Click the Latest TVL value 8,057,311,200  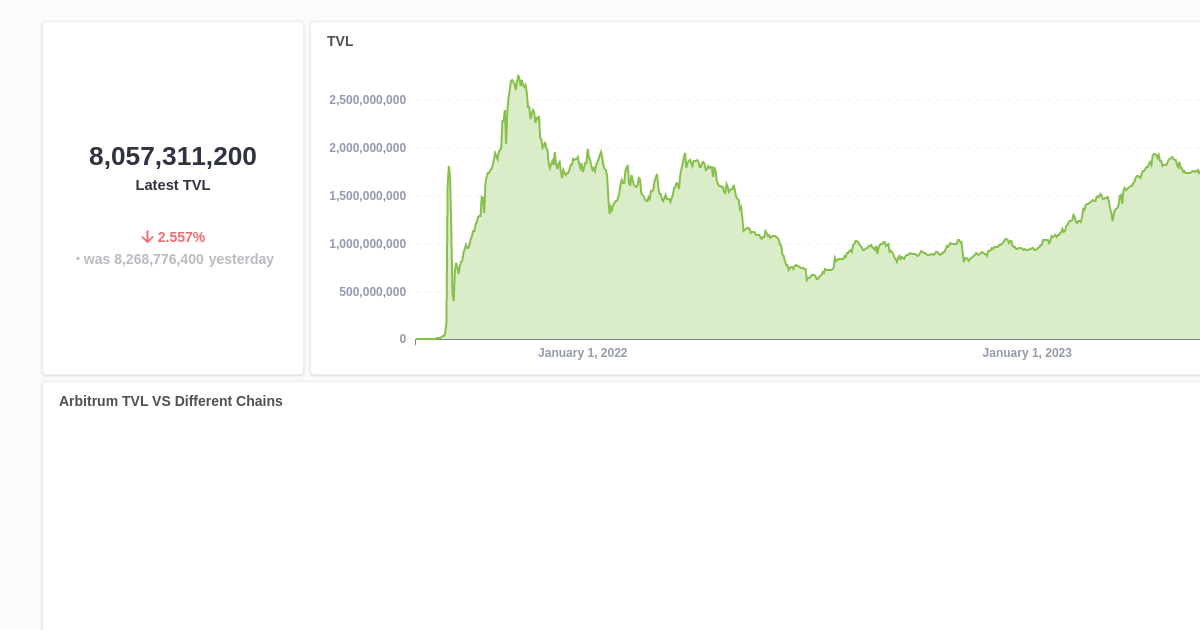172,156
